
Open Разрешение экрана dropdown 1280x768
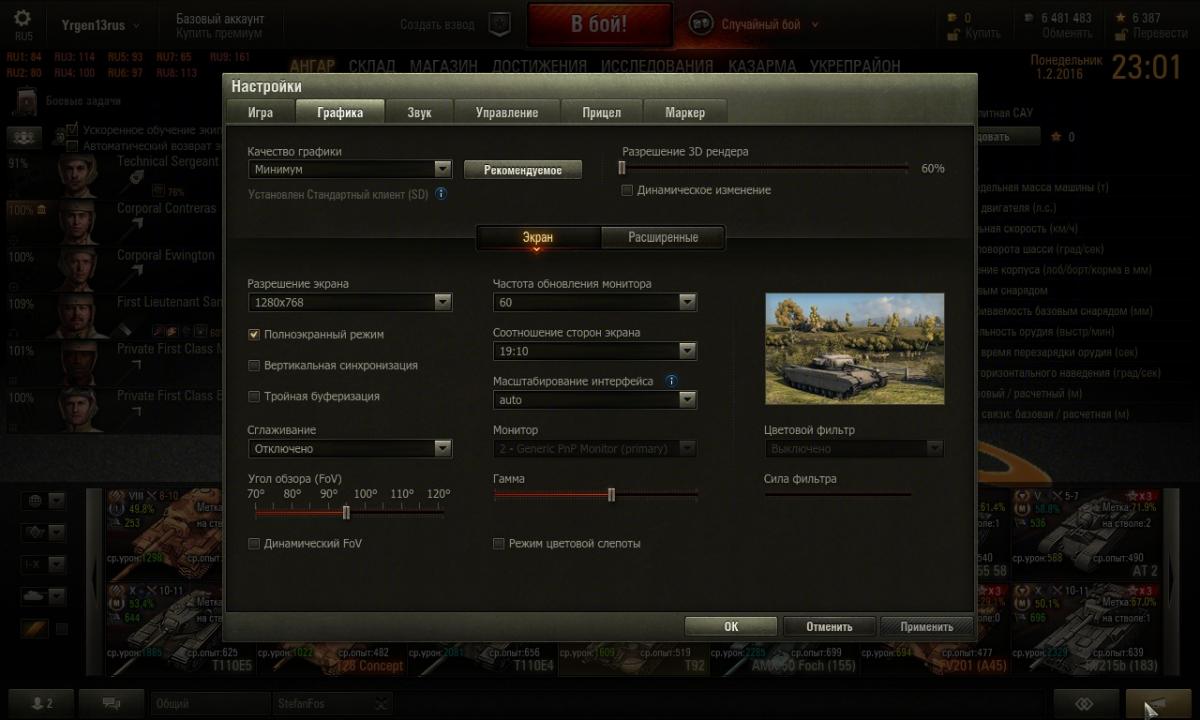350,302
